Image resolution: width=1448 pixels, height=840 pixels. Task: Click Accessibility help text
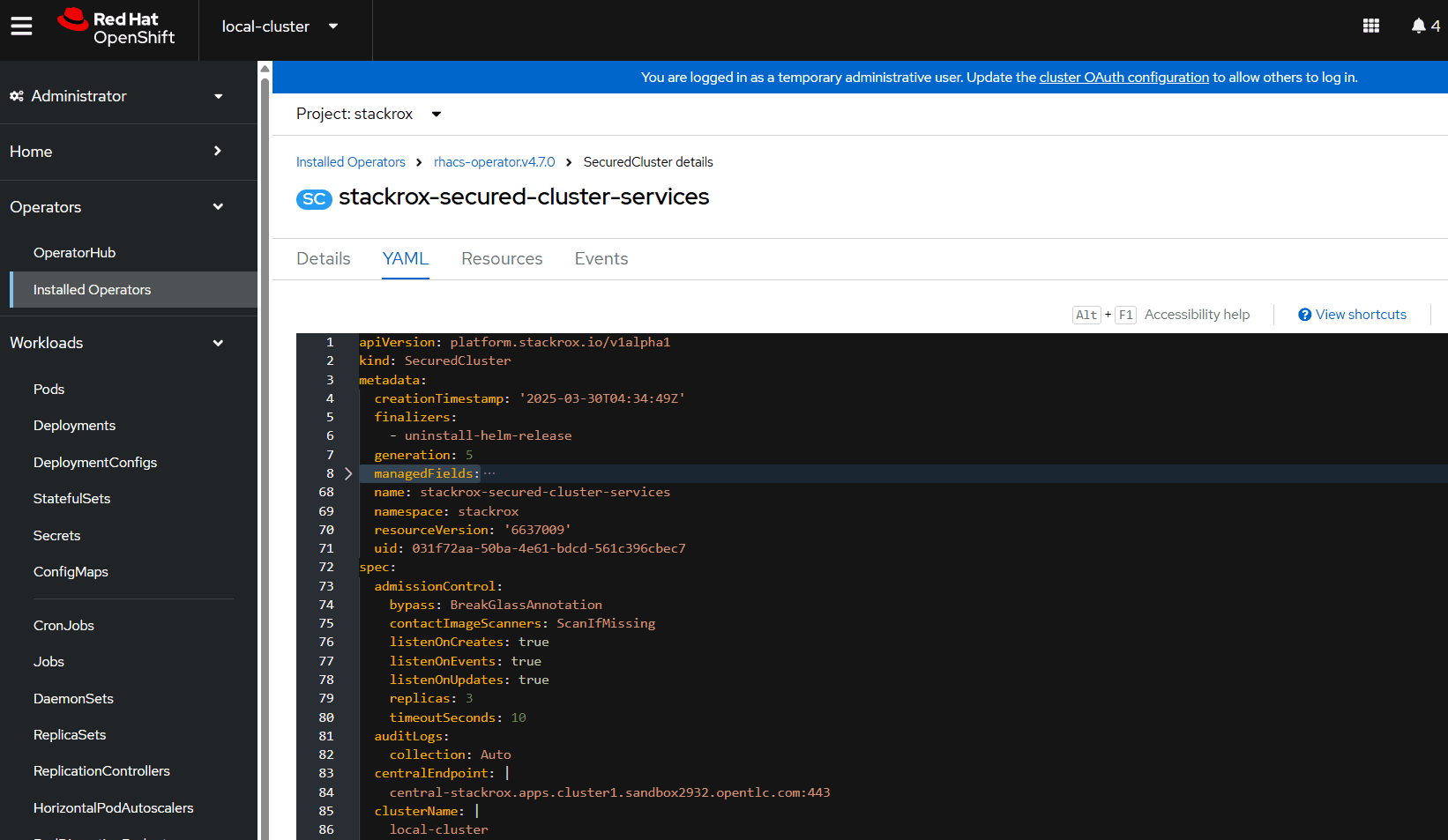tap(1197, 315)
